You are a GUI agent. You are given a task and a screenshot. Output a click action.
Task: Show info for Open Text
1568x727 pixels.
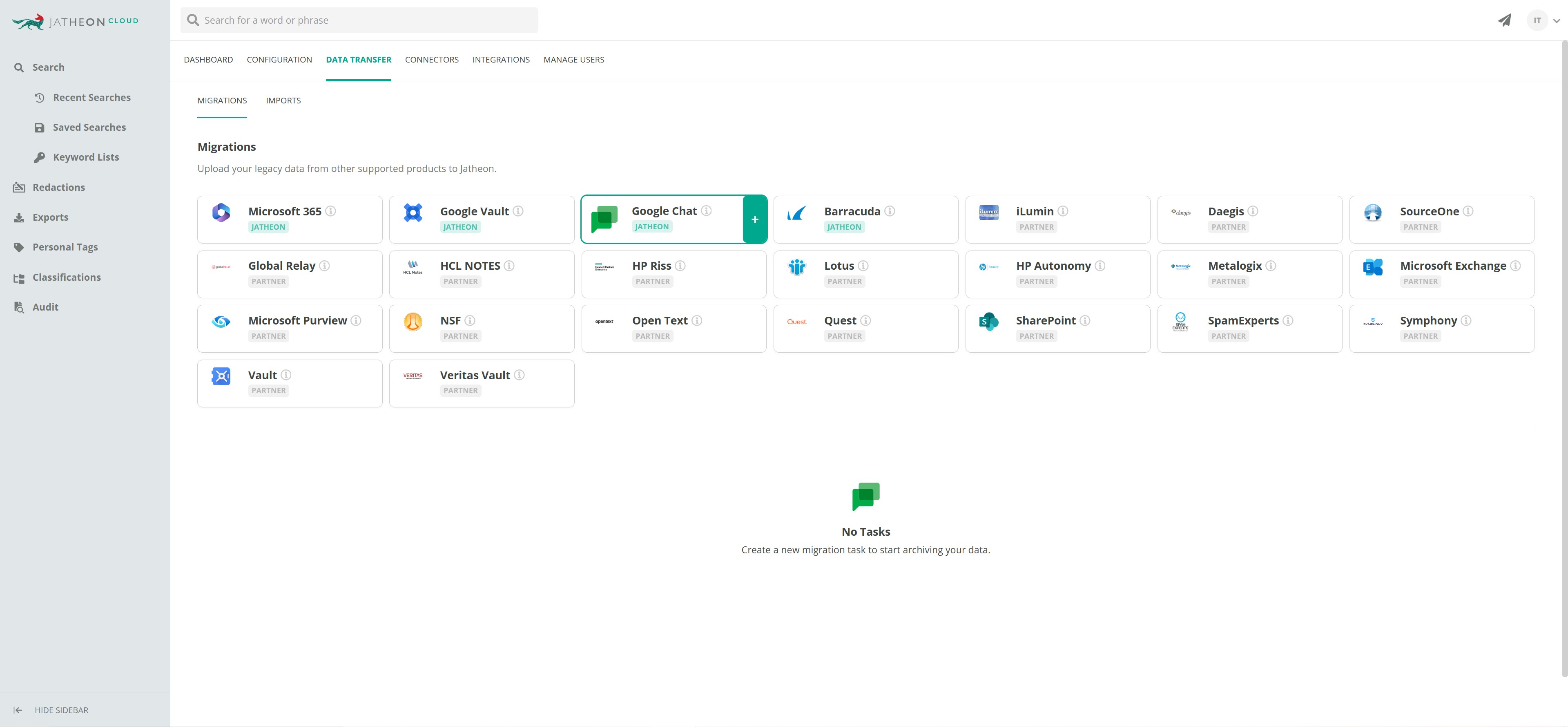click(x=697, y=321)
